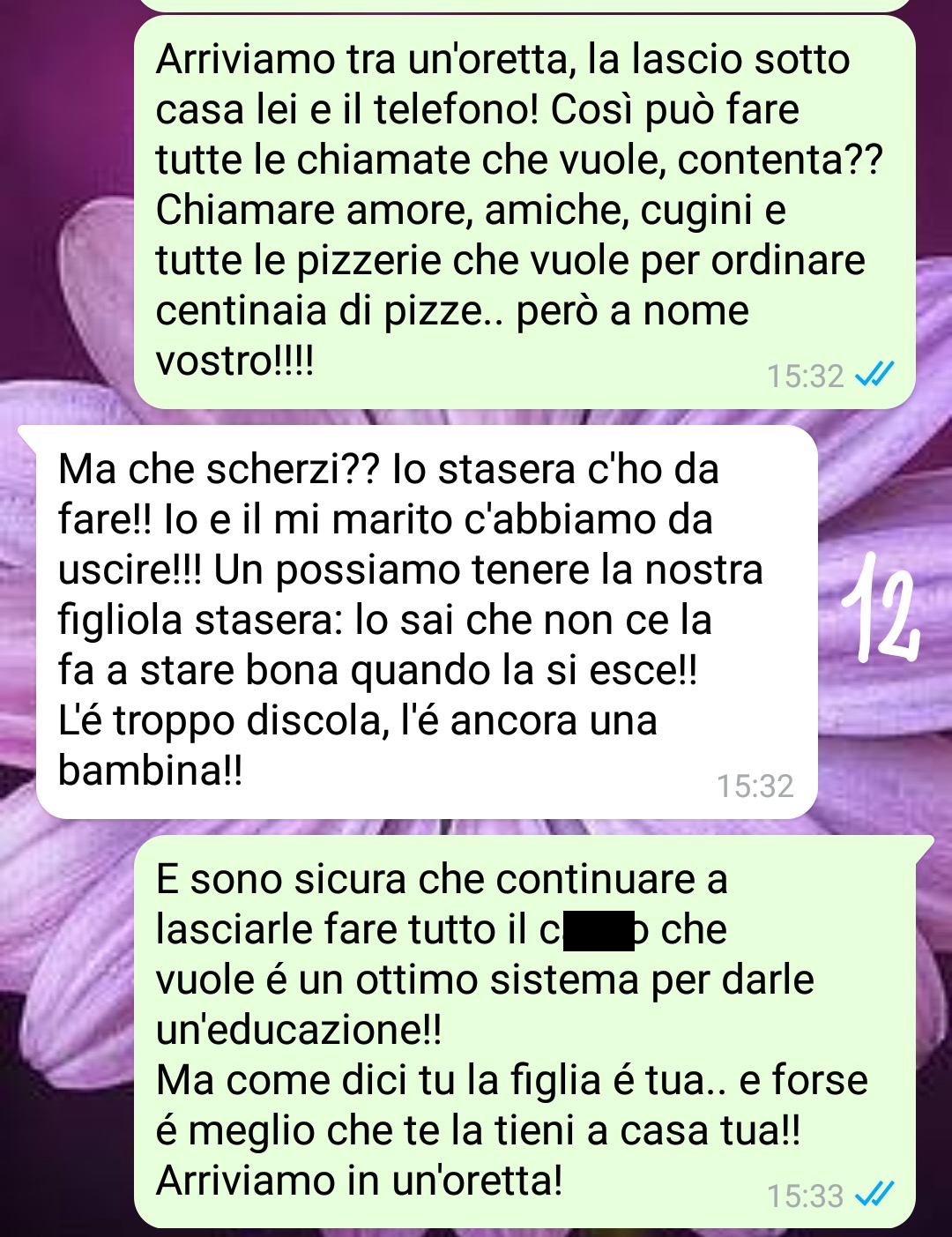Select the green message starting "E sono sicura"
Screen dimensions: 952x1237
click(524, 1032)
